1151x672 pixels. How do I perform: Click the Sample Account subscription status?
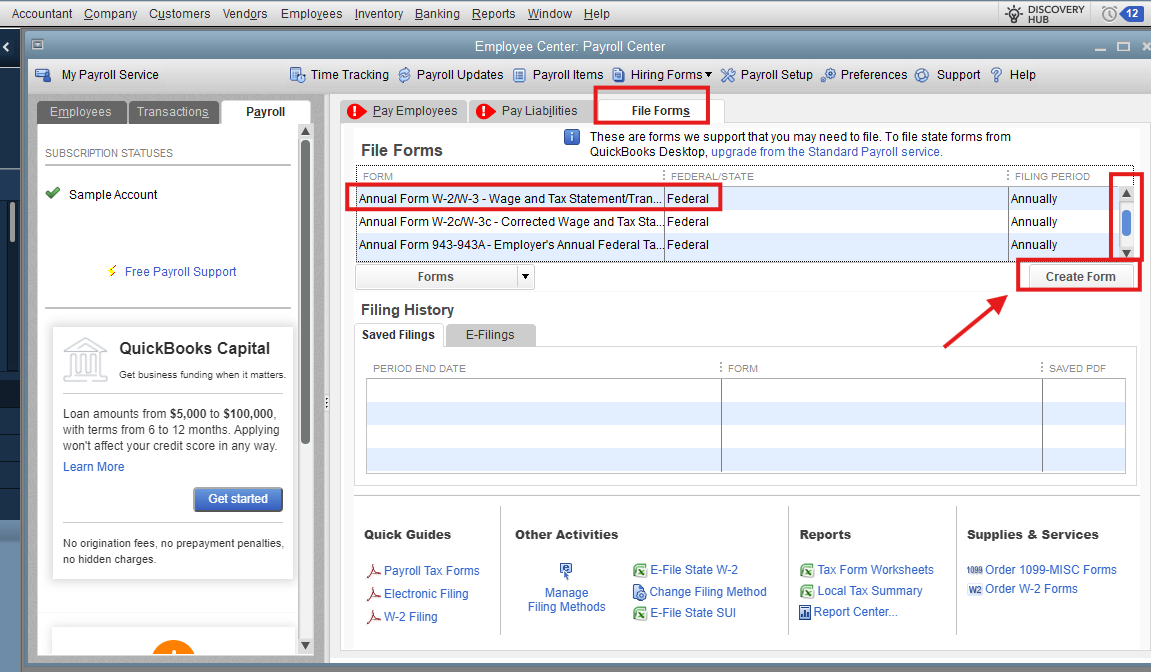click(x=113, y=195)
